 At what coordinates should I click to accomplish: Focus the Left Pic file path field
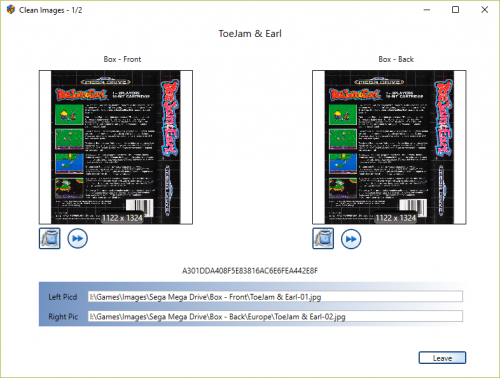pyautogui.click(x=275, y=296)
